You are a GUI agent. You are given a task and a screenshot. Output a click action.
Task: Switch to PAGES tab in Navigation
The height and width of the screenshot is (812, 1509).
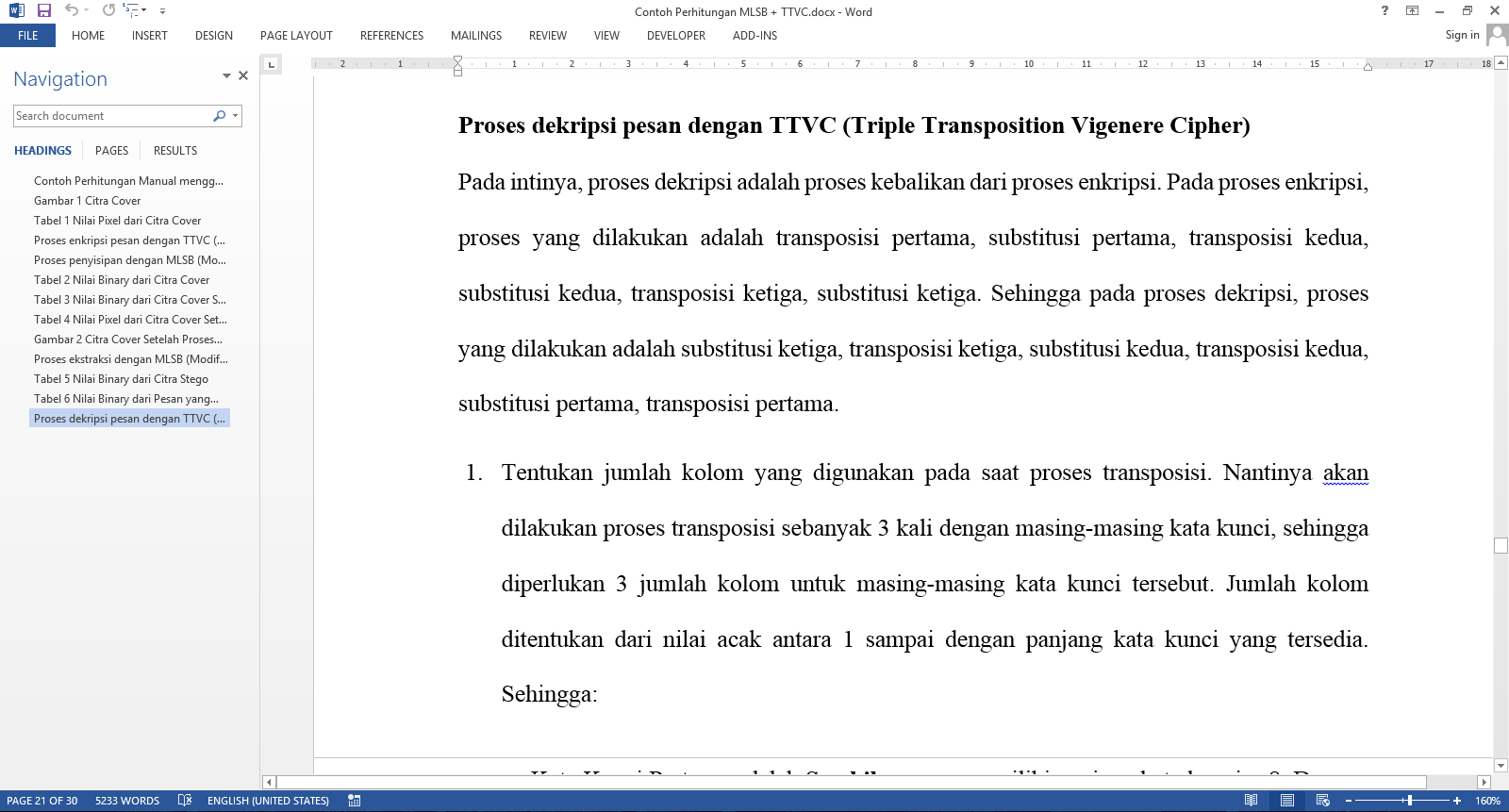pos(111,151)
